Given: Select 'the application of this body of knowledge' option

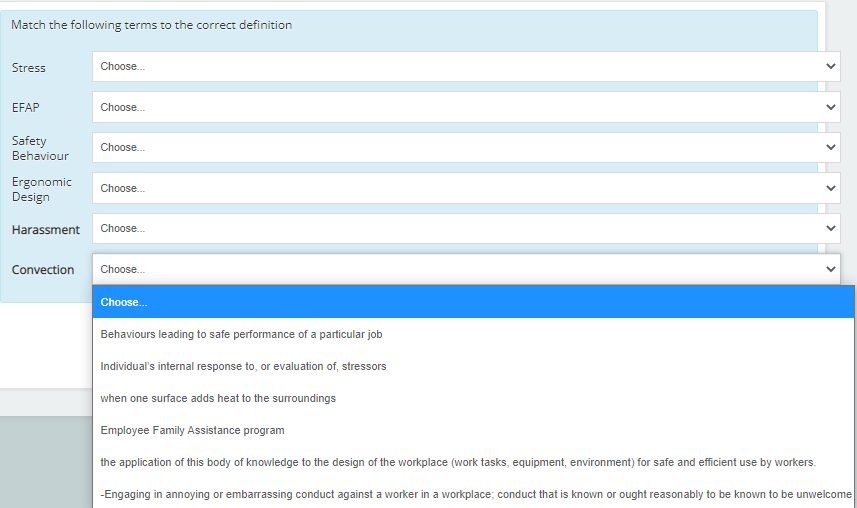Looking at the screenshot, I should (x=473, y=462).
